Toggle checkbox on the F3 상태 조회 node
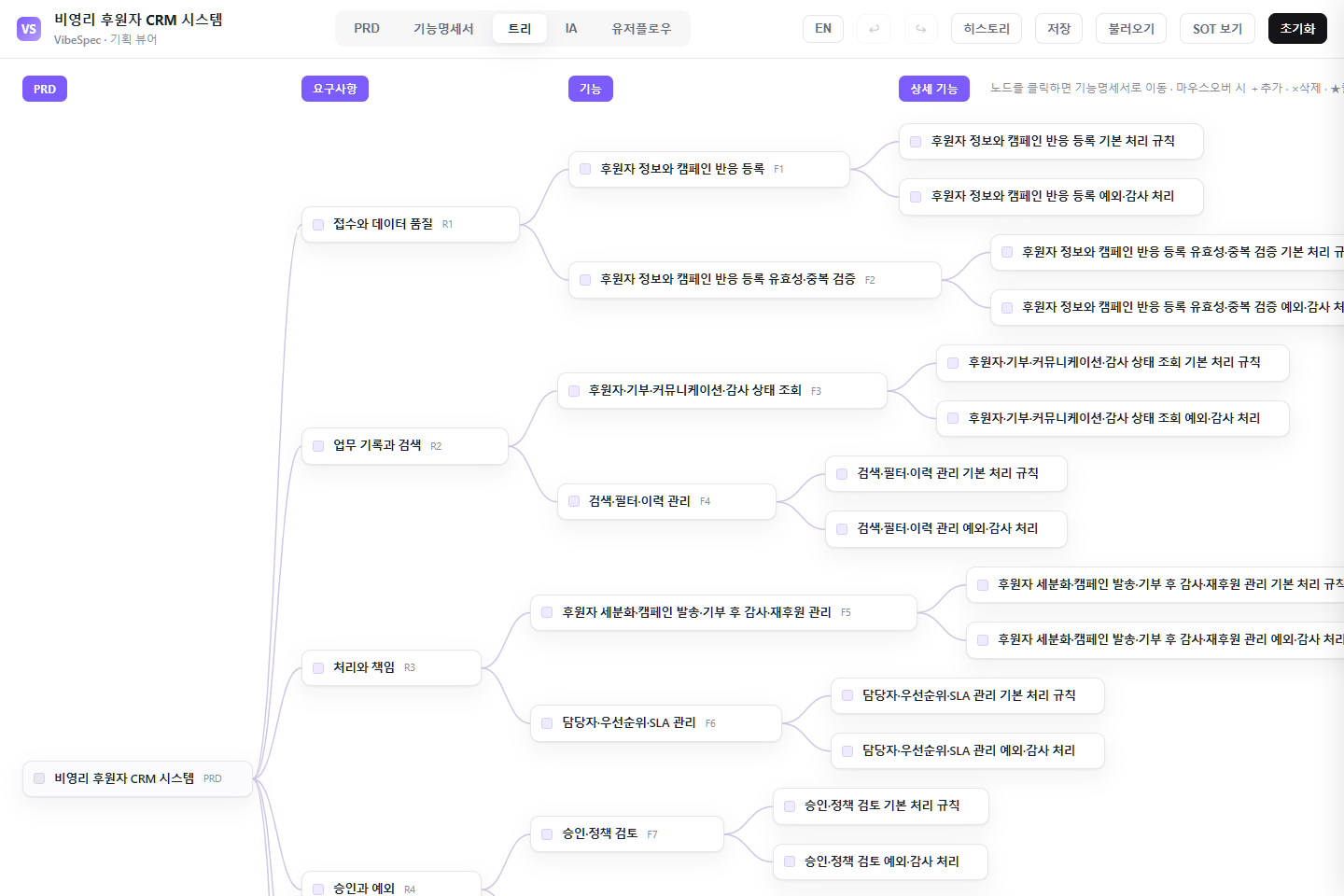 (x=574, y=391)
